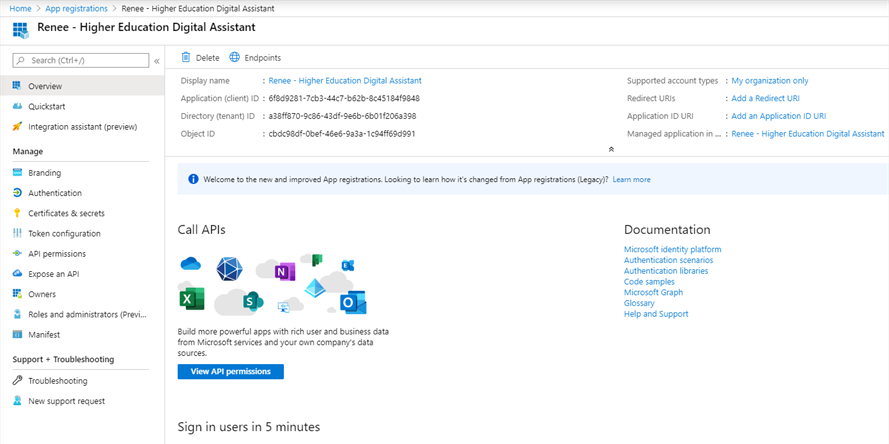The width and height of the screenshot is (889, 444).
Task: Open Microsoft Graph documentation link
Action: pyautogui.click(x=653, y=292)
